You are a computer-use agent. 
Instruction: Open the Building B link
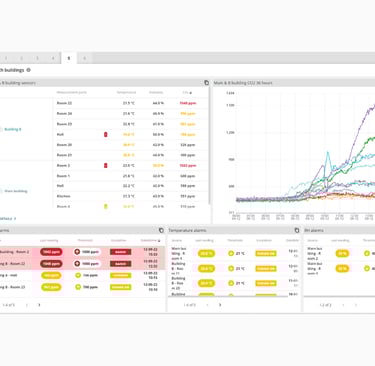13,129
